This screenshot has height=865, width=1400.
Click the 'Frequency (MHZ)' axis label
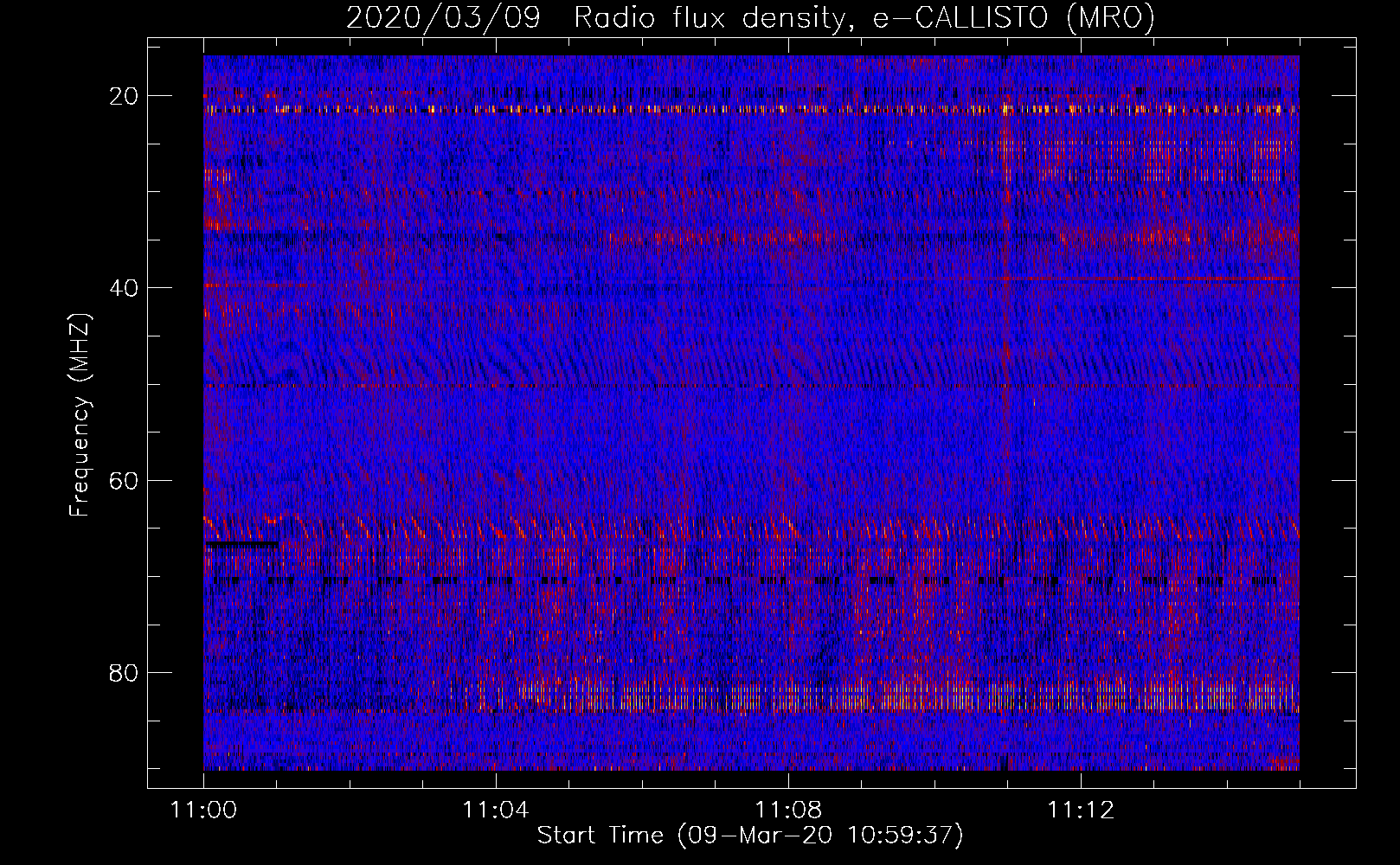[80, 415]
